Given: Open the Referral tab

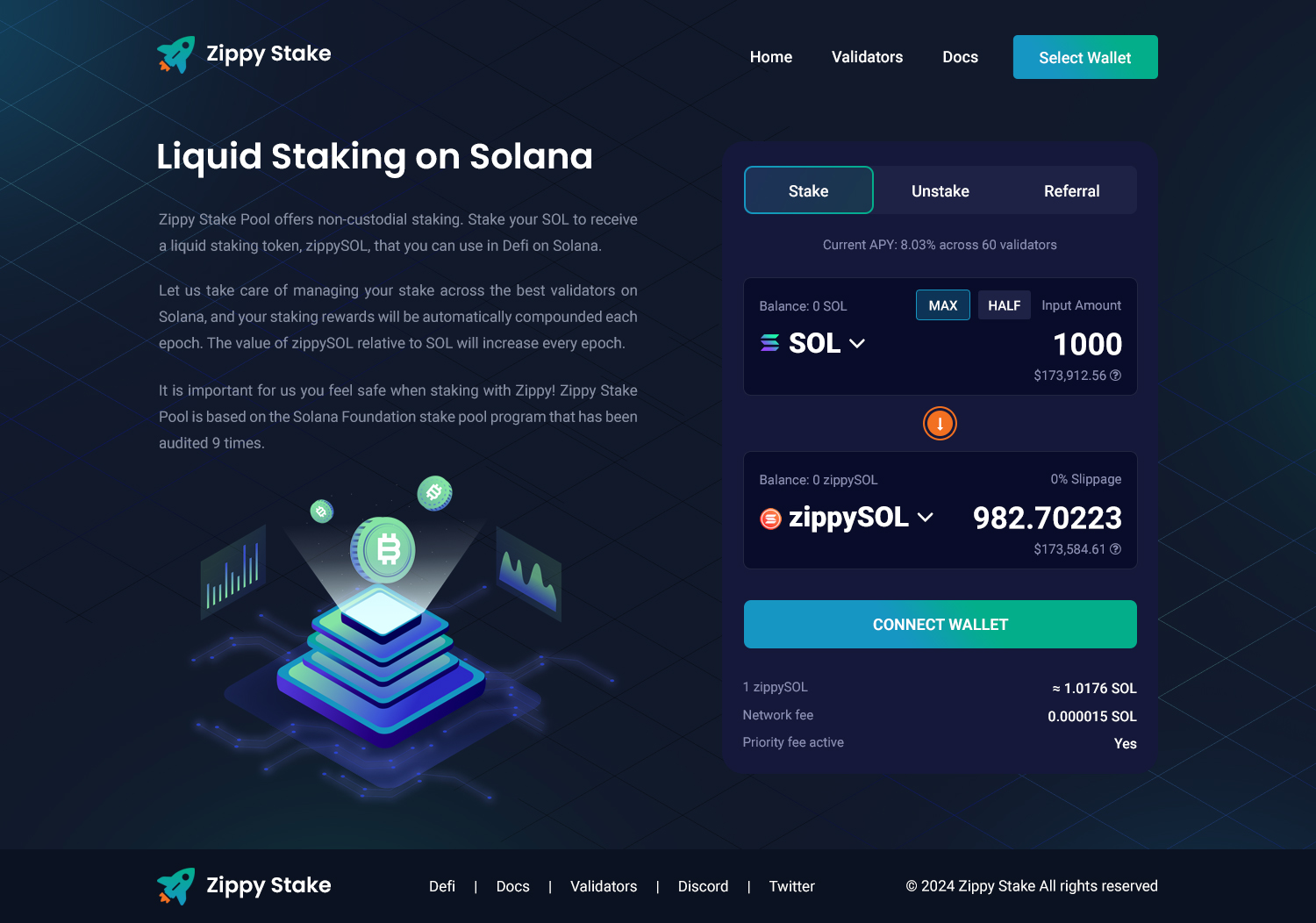Looking at the screenshot, I should click(x=1071, y=190).
